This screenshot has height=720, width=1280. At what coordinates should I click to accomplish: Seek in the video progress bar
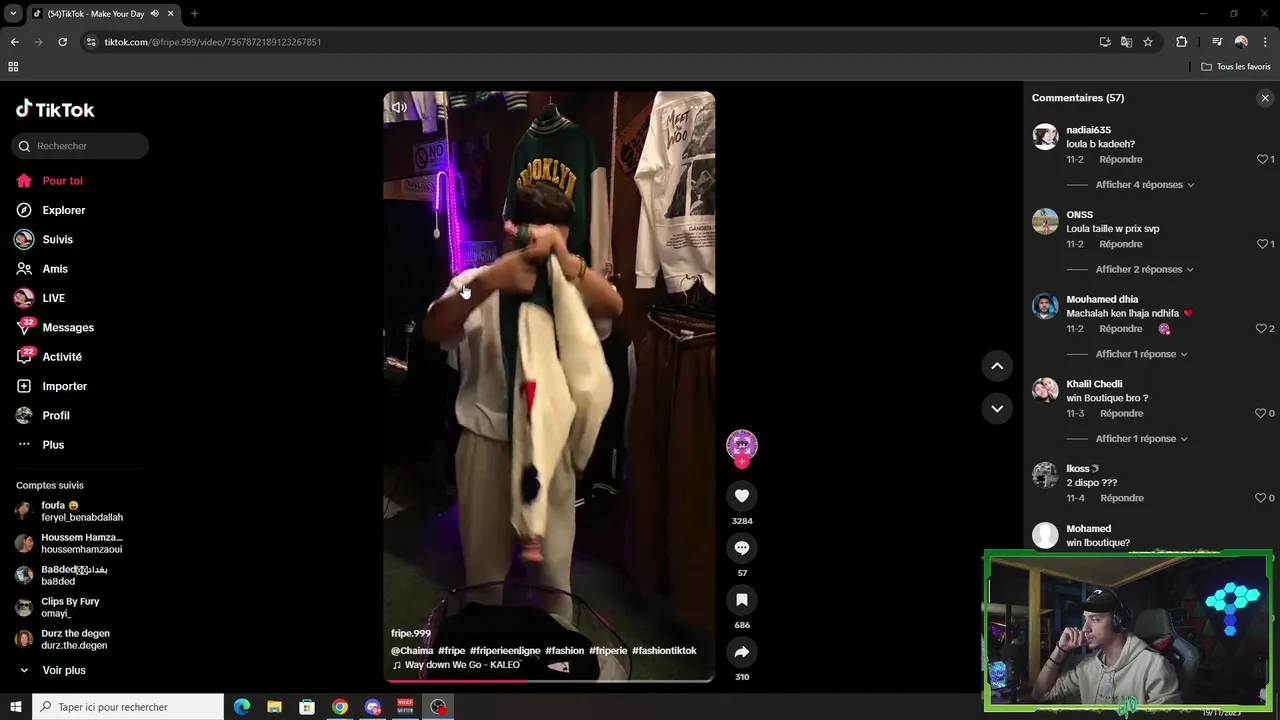(x=549, y=681)
